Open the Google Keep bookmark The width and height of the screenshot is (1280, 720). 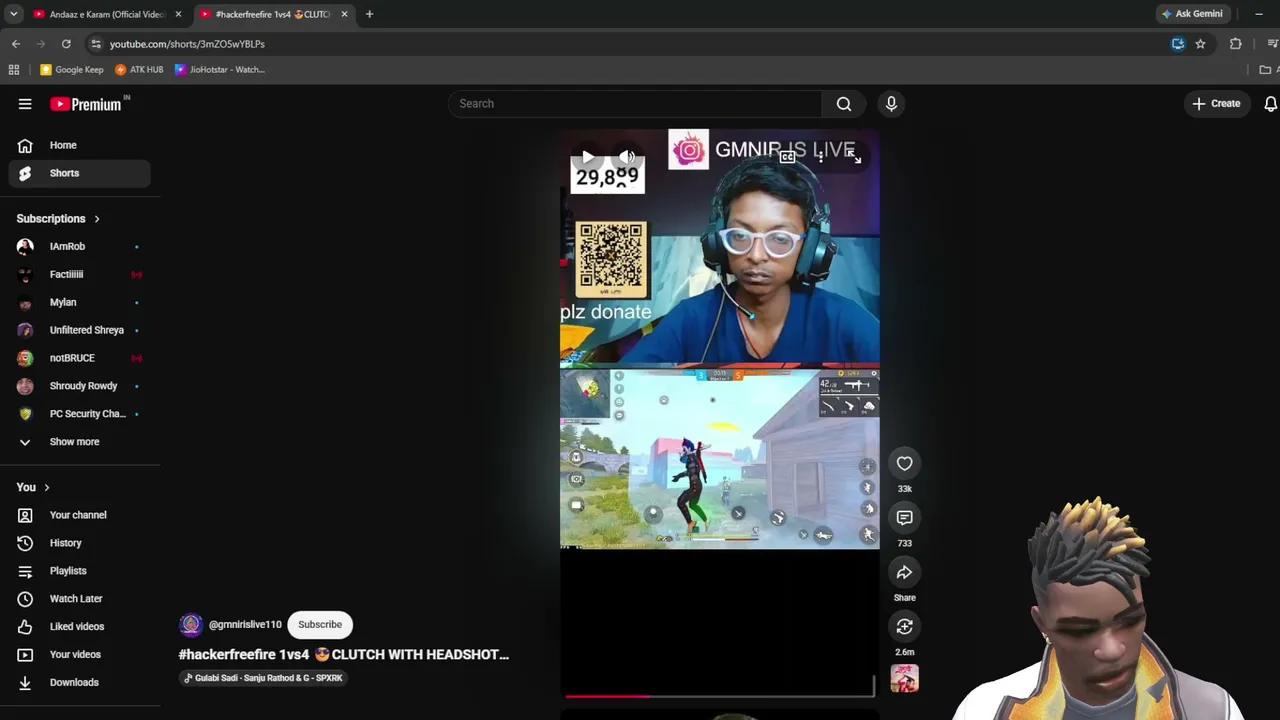[x=72, y=70]
